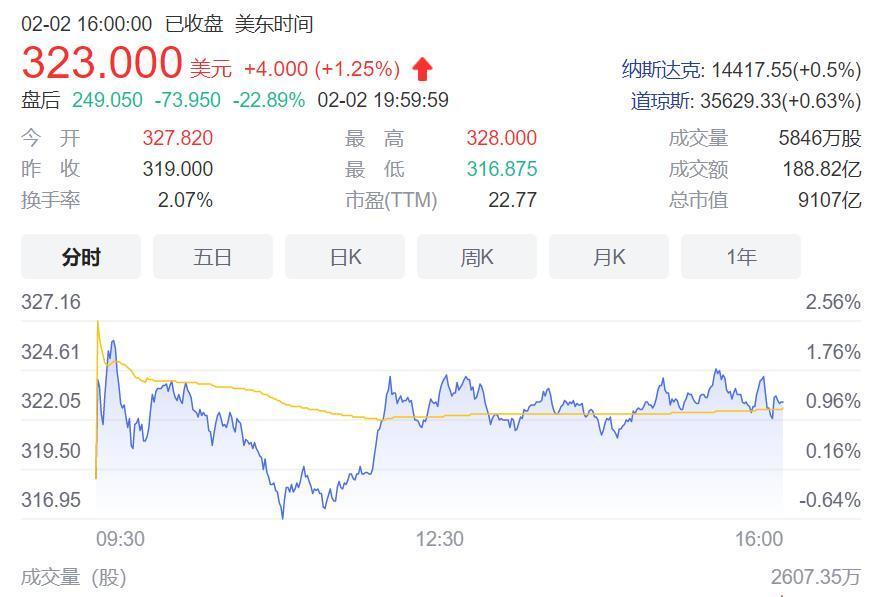Click the 成交量 (股) chart label
869x597 pixels.
[74, 577]
